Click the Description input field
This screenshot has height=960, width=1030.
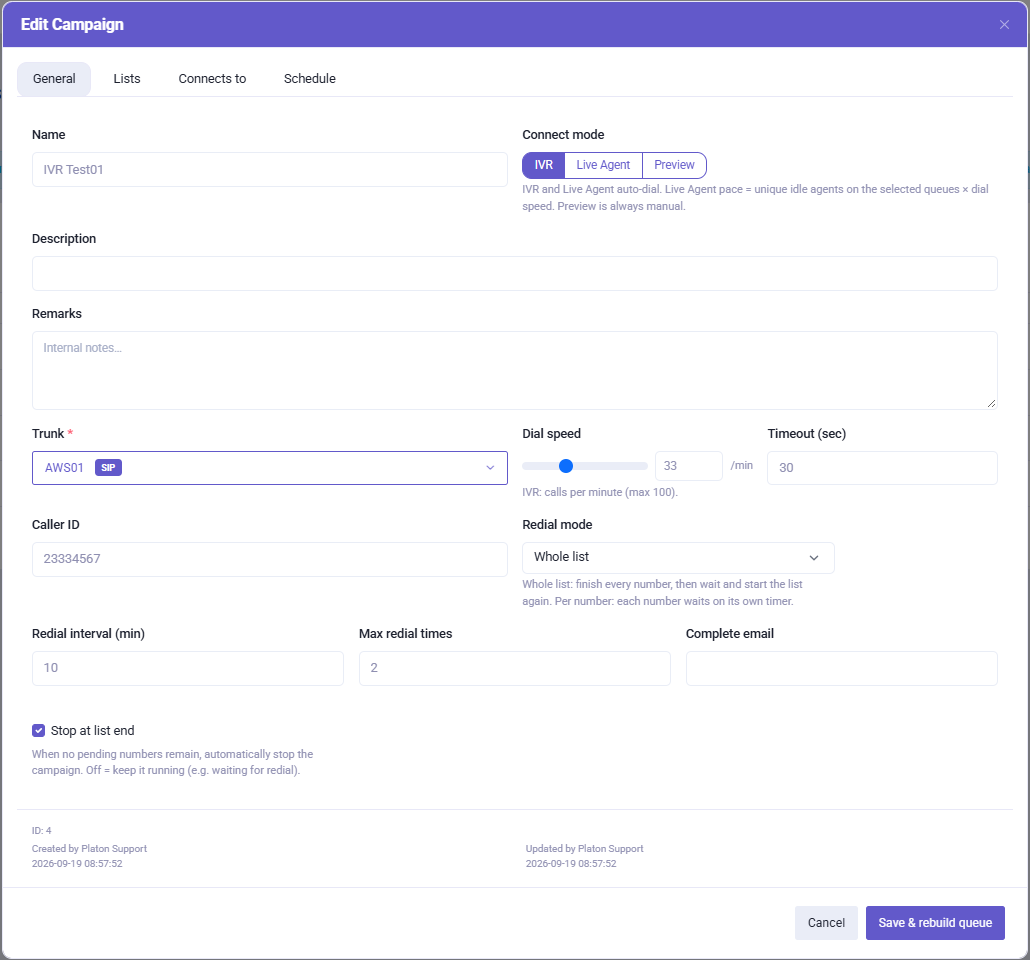(x=514, y=273)
